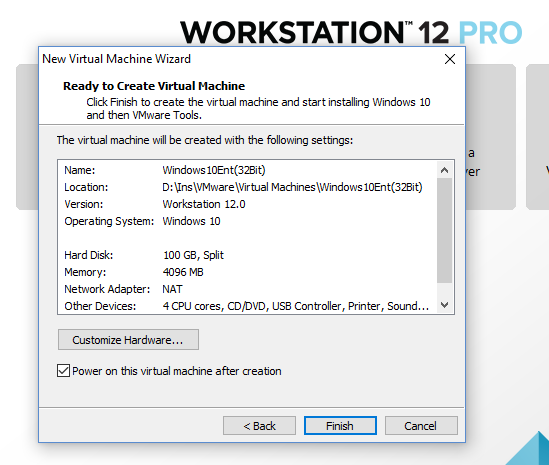This screenshot has height=465, width=549.
Task: Click the Memory: label
Action: click(85, 272)
